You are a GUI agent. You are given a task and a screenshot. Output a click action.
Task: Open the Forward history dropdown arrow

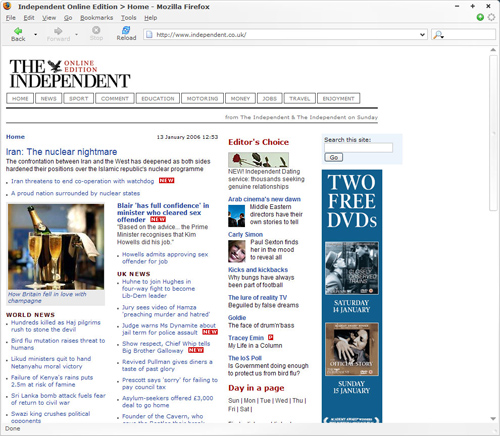[x=76, y=34]
